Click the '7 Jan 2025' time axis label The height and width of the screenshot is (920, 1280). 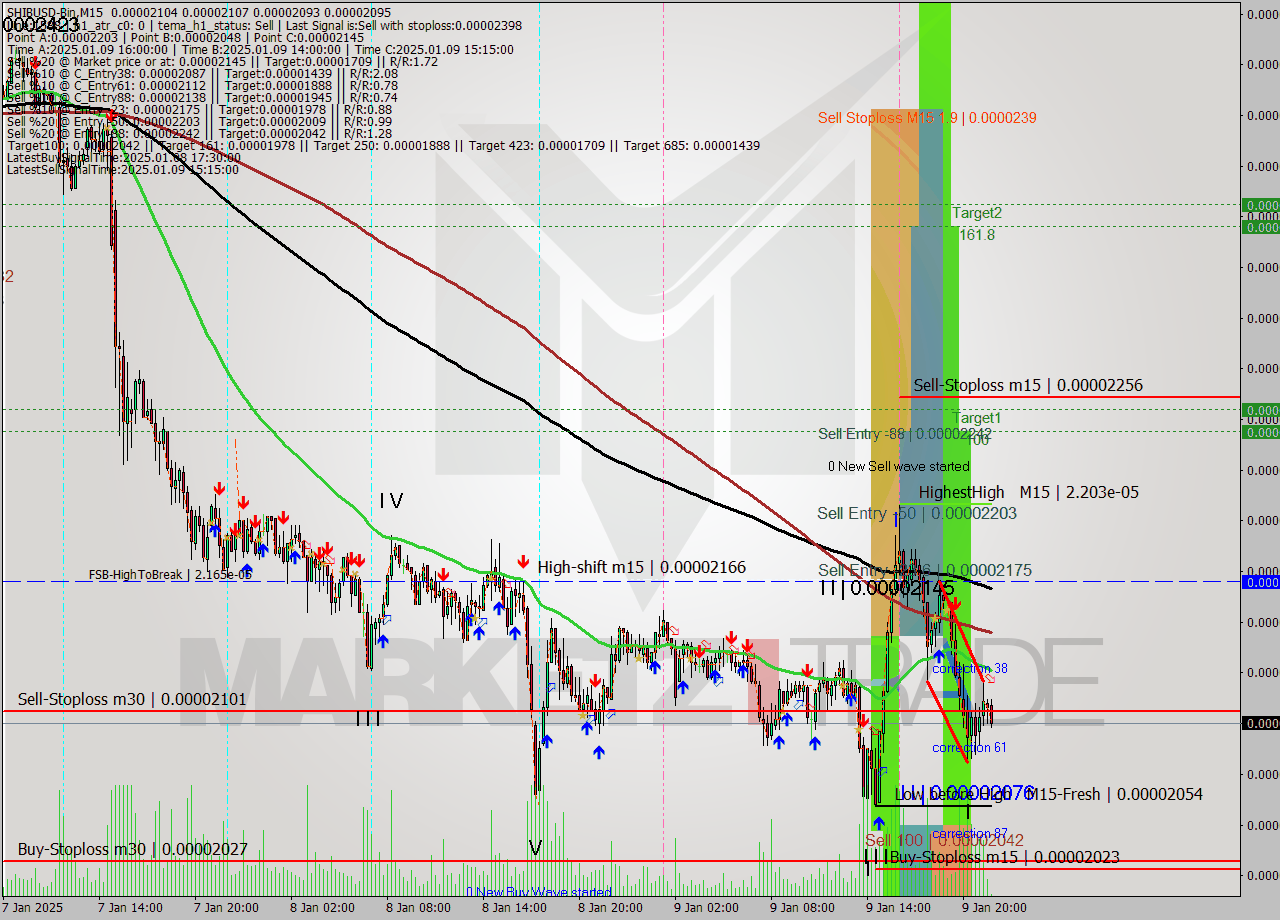(x=32, y=908)
